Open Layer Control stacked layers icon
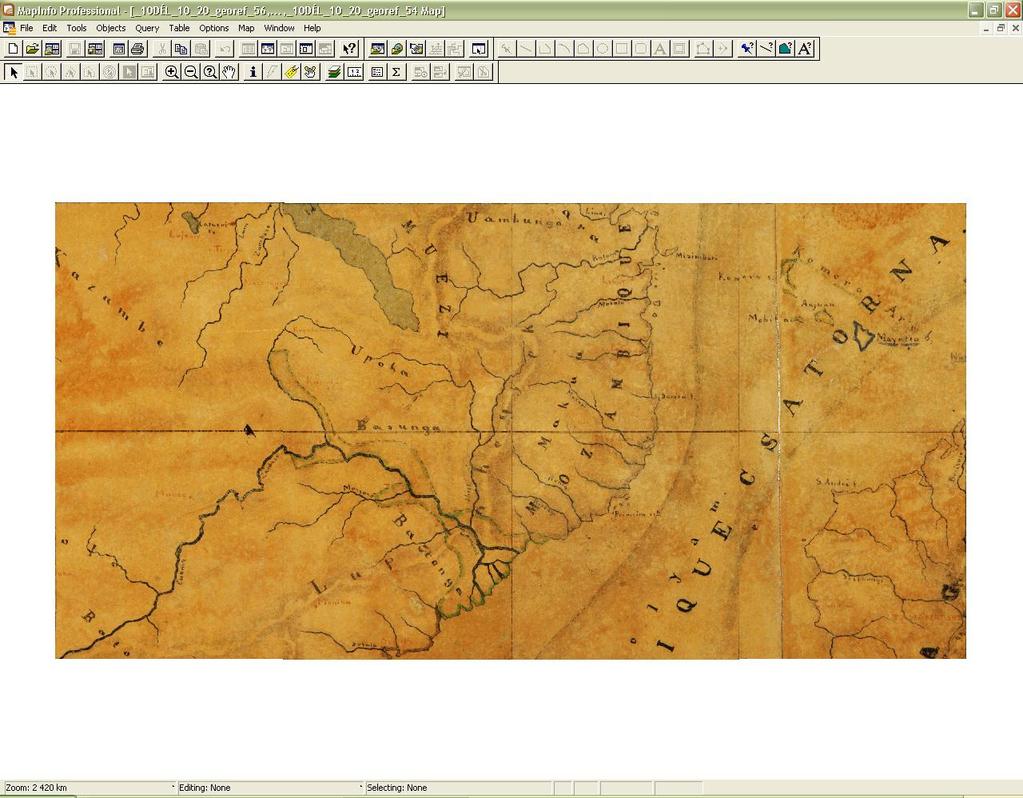This screenshot has width=1023, height=798. pos(335,72)
